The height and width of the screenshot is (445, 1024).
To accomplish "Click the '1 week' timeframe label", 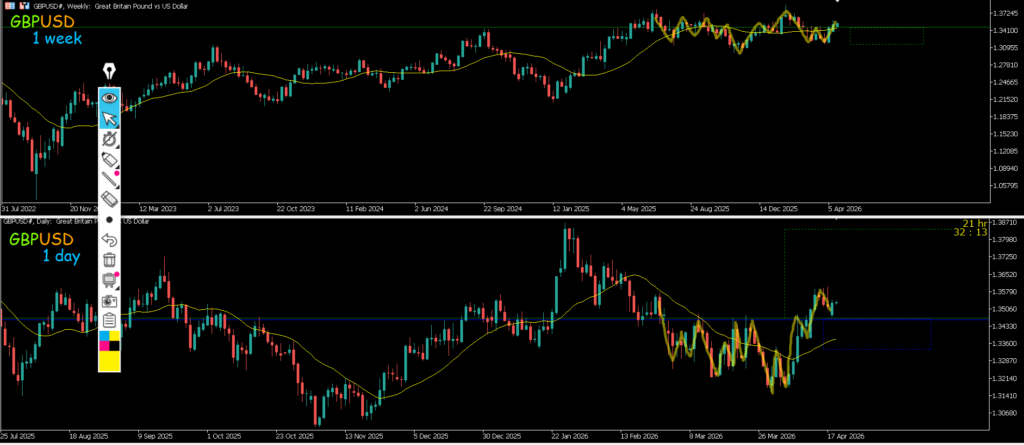I will (56, 38).
